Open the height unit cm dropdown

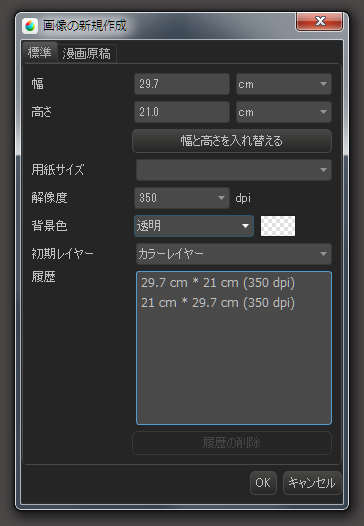[284, 112]
